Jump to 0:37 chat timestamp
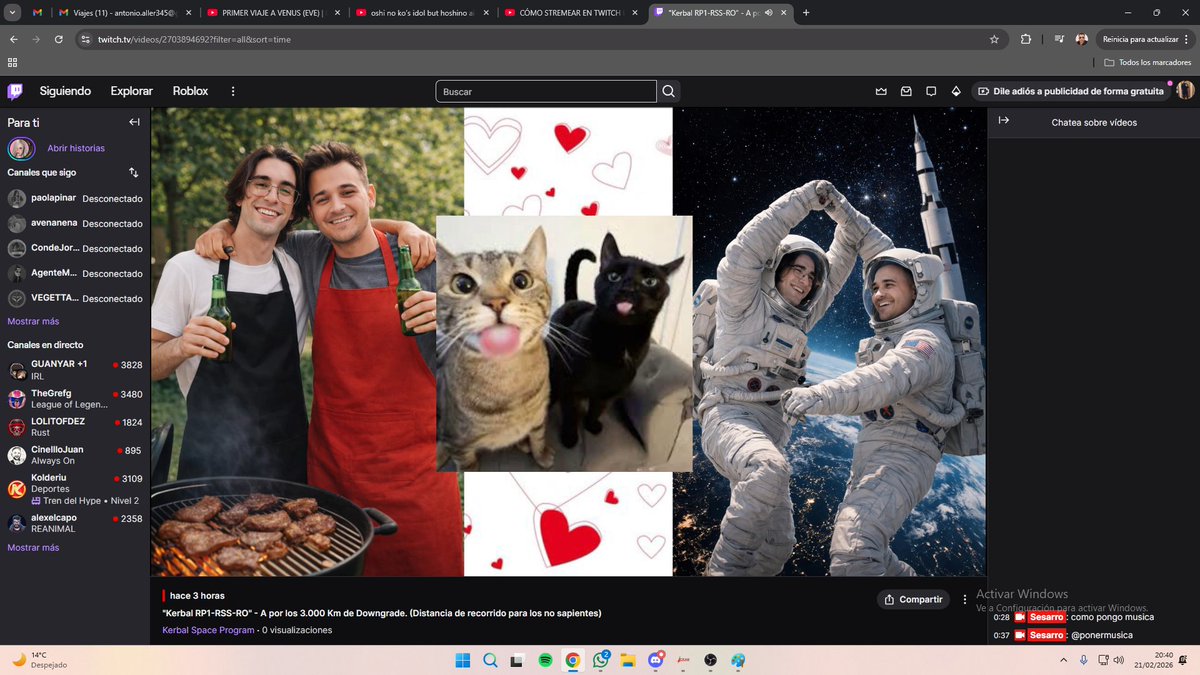This screenshot has width=1200, height=675. [x=1001, y=635]
